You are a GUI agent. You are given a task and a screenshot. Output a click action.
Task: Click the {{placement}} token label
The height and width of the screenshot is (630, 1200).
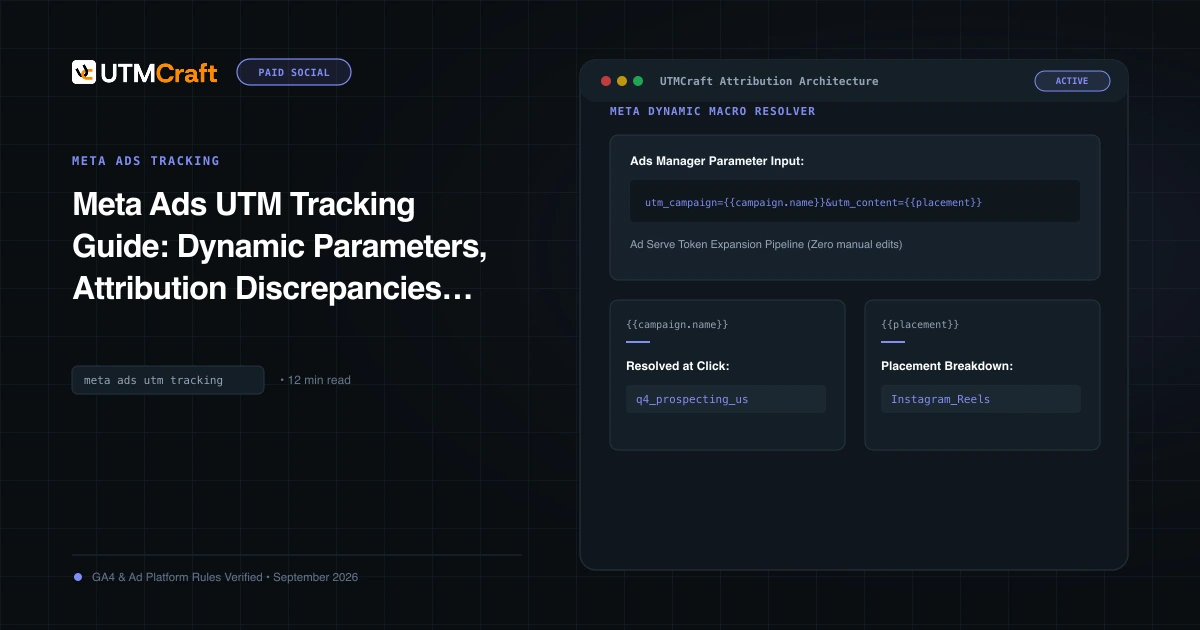coord(920,325)
